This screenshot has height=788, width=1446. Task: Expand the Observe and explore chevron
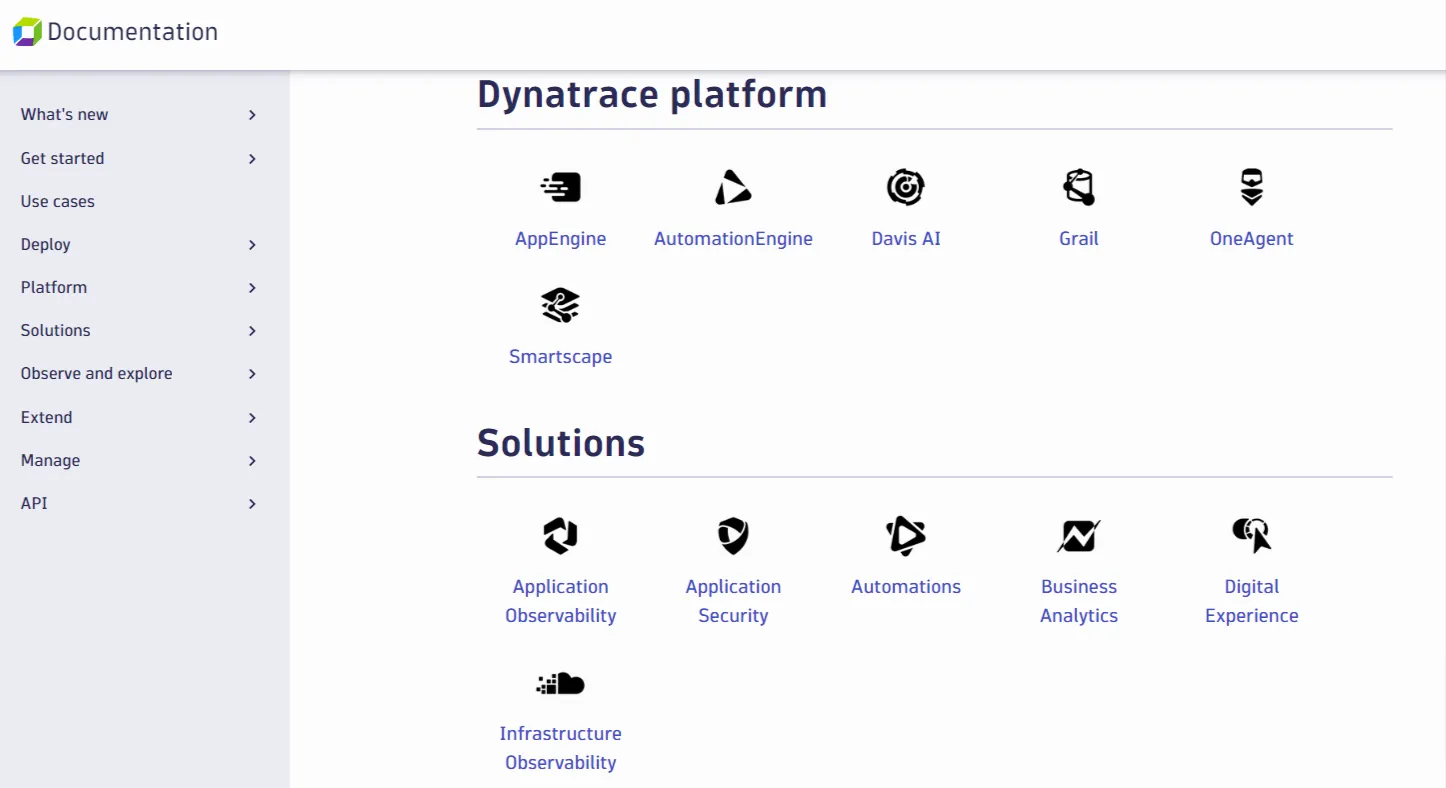(252, 374)
